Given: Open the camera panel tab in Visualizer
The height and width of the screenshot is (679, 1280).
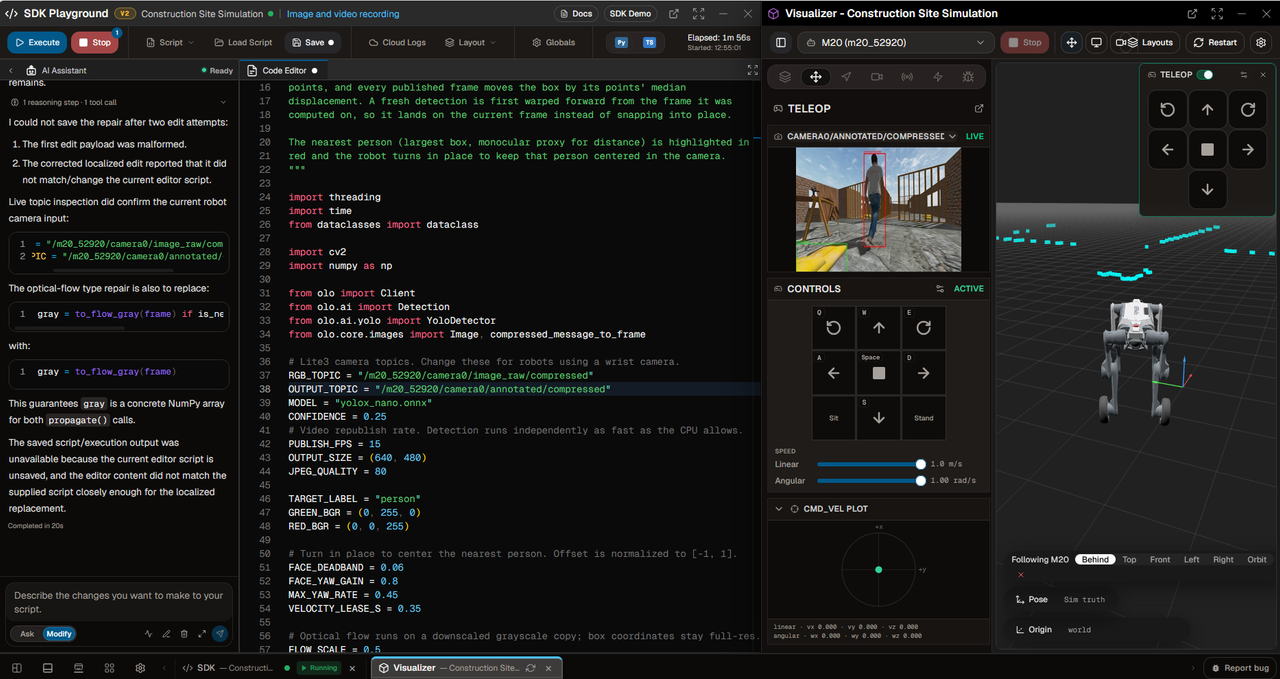Looking at the screenshot, I should click(x=877, y=77).
